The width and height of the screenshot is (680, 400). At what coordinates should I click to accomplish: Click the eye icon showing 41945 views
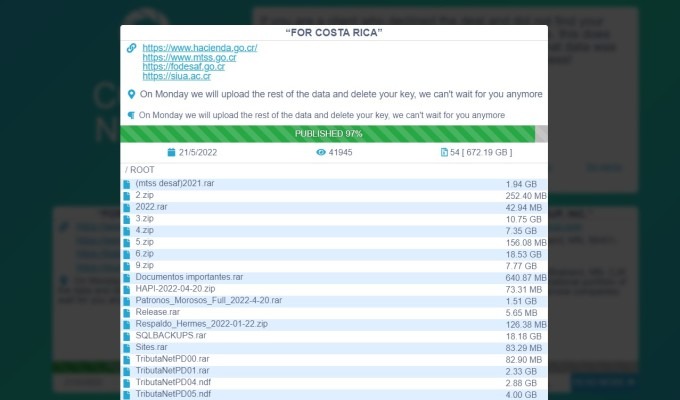[x=321, y=153]
